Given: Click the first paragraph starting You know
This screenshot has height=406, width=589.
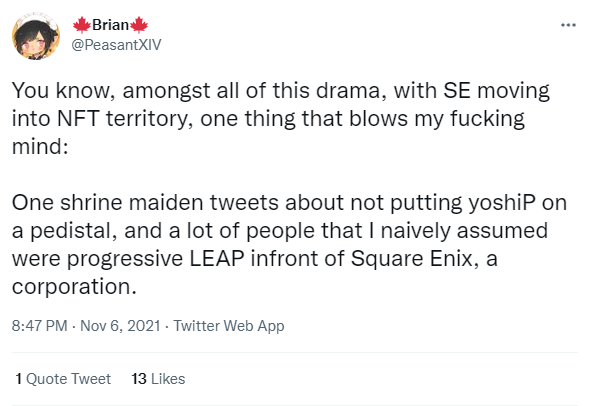Looking at the screenshot, I should (x=281, y=118).
